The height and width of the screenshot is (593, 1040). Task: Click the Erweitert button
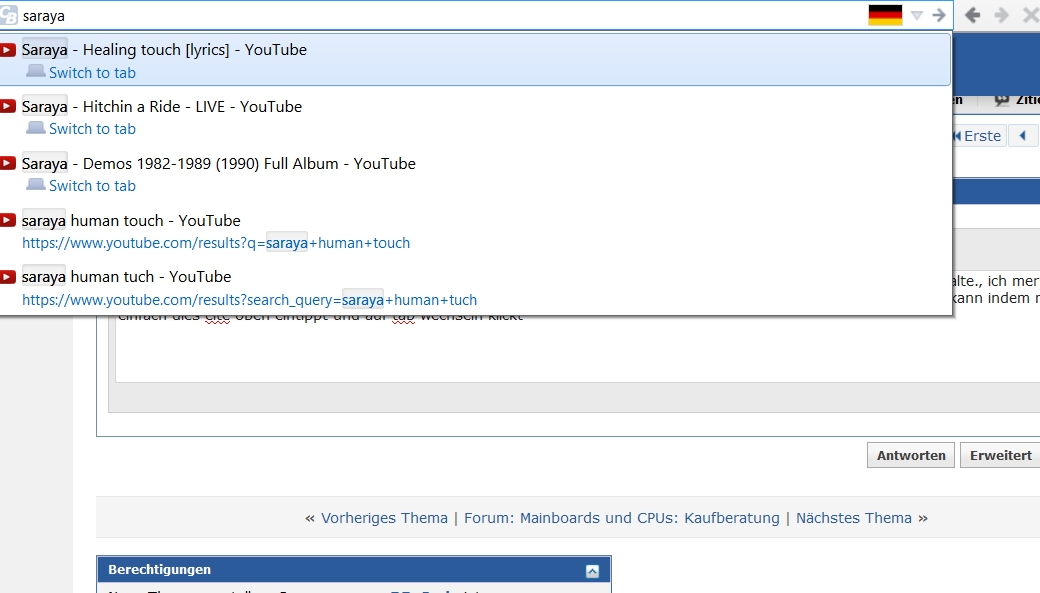(1000, 456)
